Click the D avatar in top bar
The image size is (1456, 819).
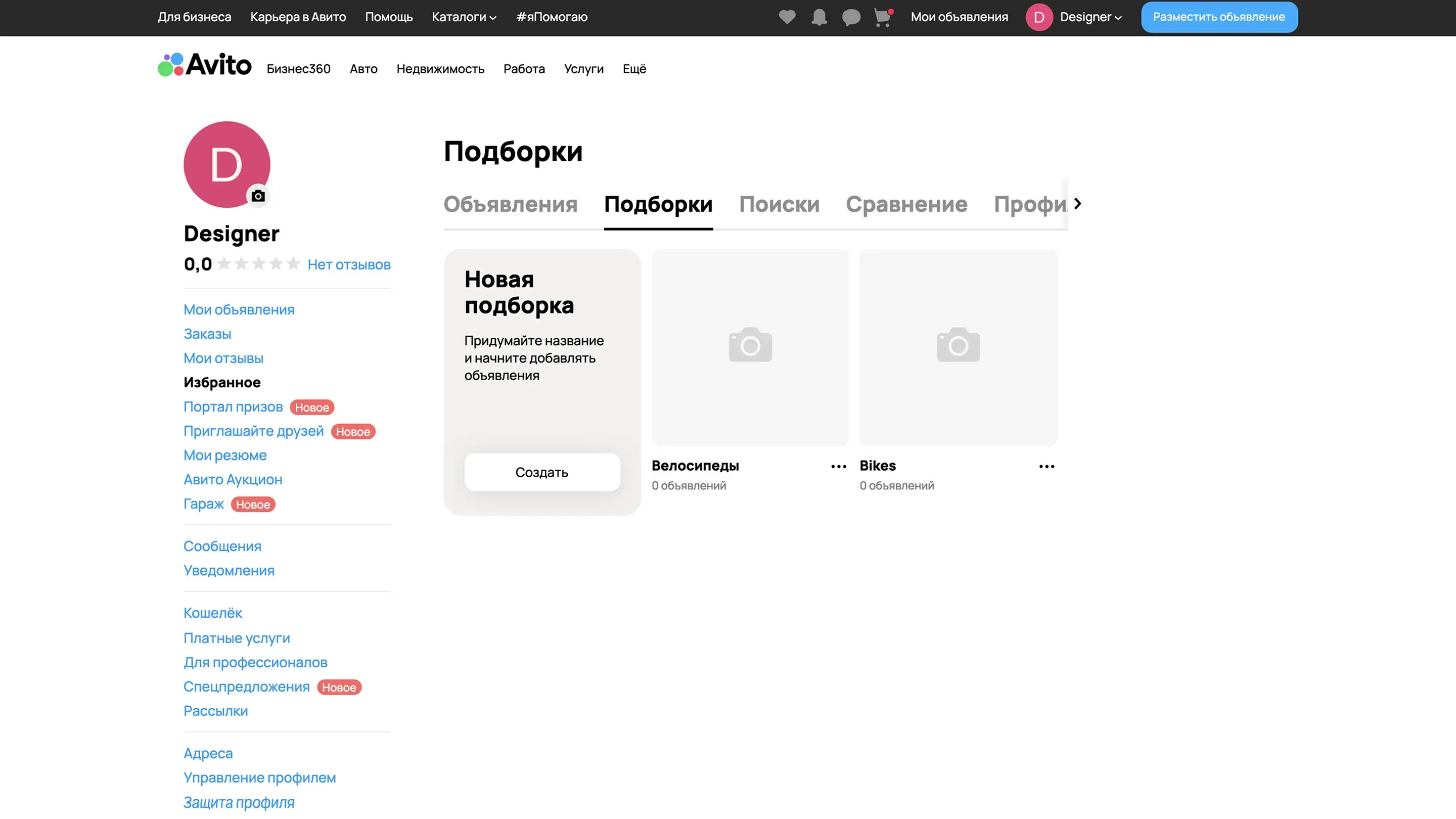[x=1039, y=17]
